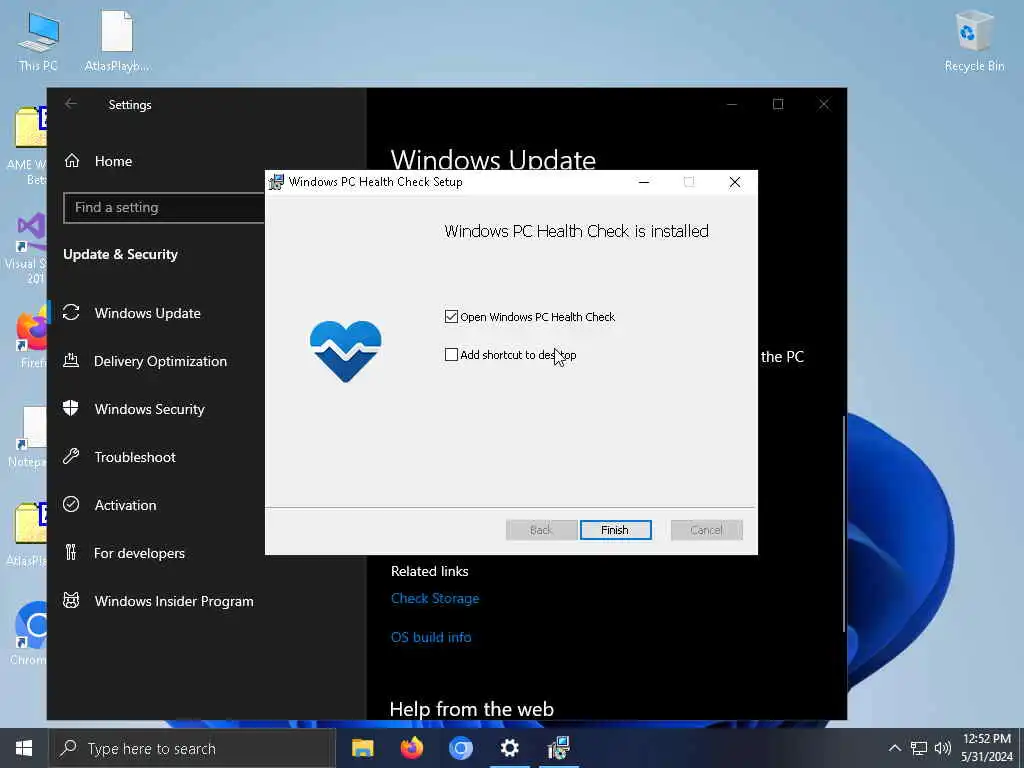The width and height of the screenshot is (1024, 768).
Task: Click the Help from the web heading
Action: (x=472, y=709)
